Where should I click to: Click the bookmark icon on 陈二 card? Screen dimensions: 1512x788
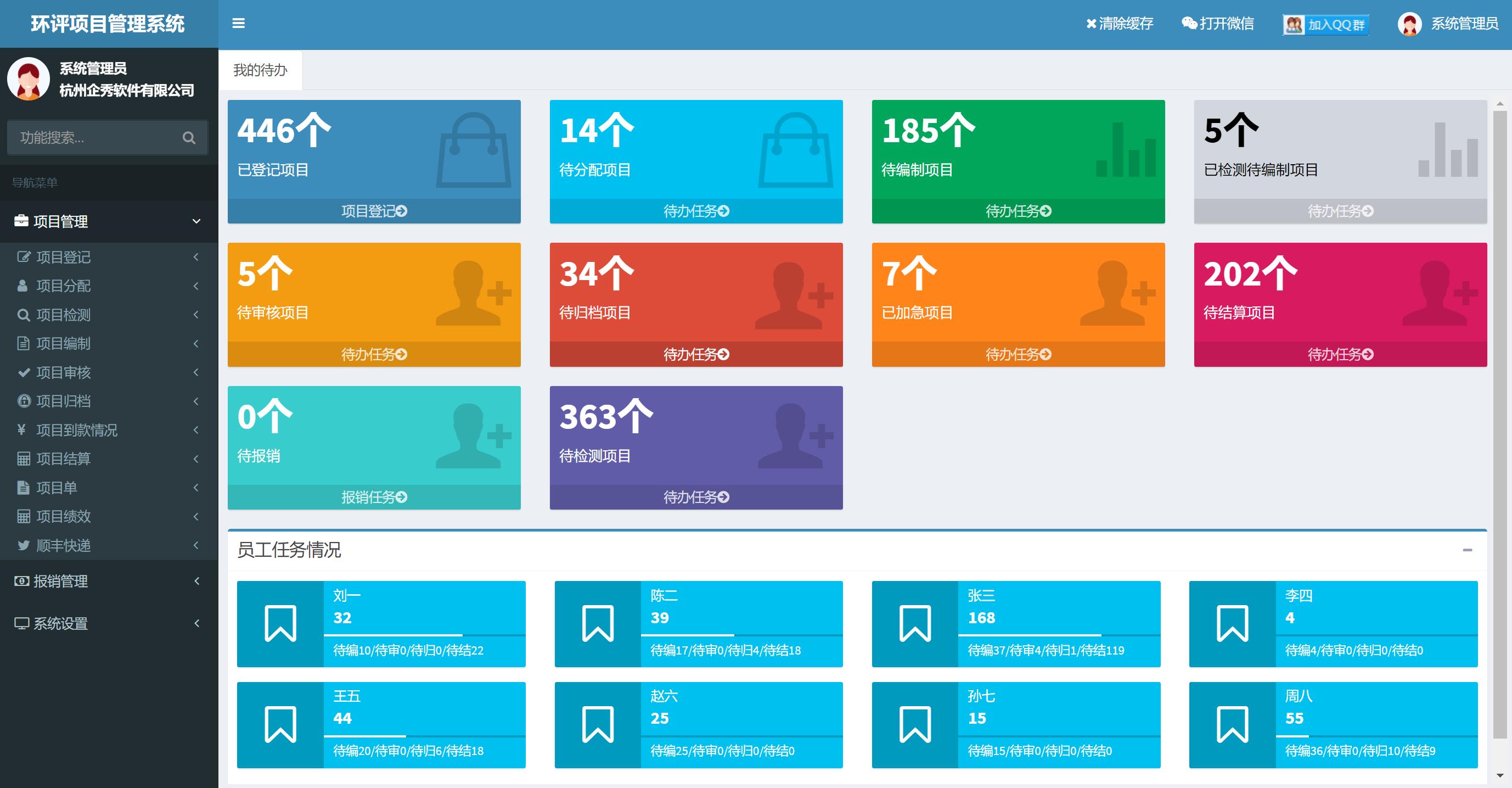click(x=598, y=624)
